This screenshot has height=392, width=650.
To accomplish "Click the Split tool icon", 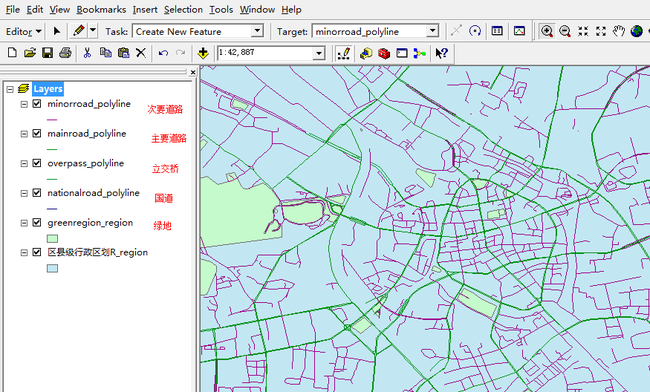I will click(x=456, y=31).
